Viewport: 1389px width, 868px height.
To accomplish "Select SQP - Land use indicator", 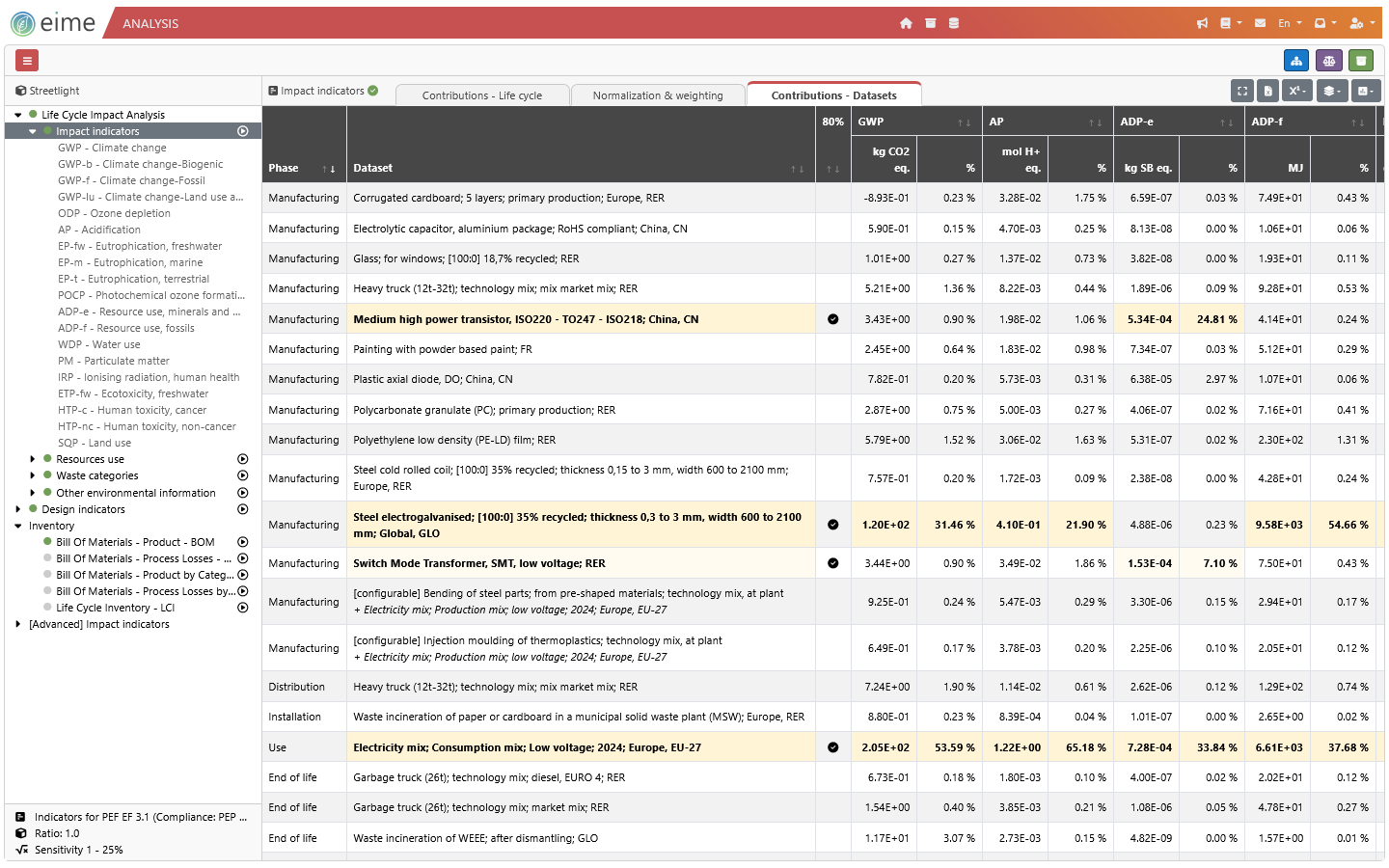I will 95,443.
